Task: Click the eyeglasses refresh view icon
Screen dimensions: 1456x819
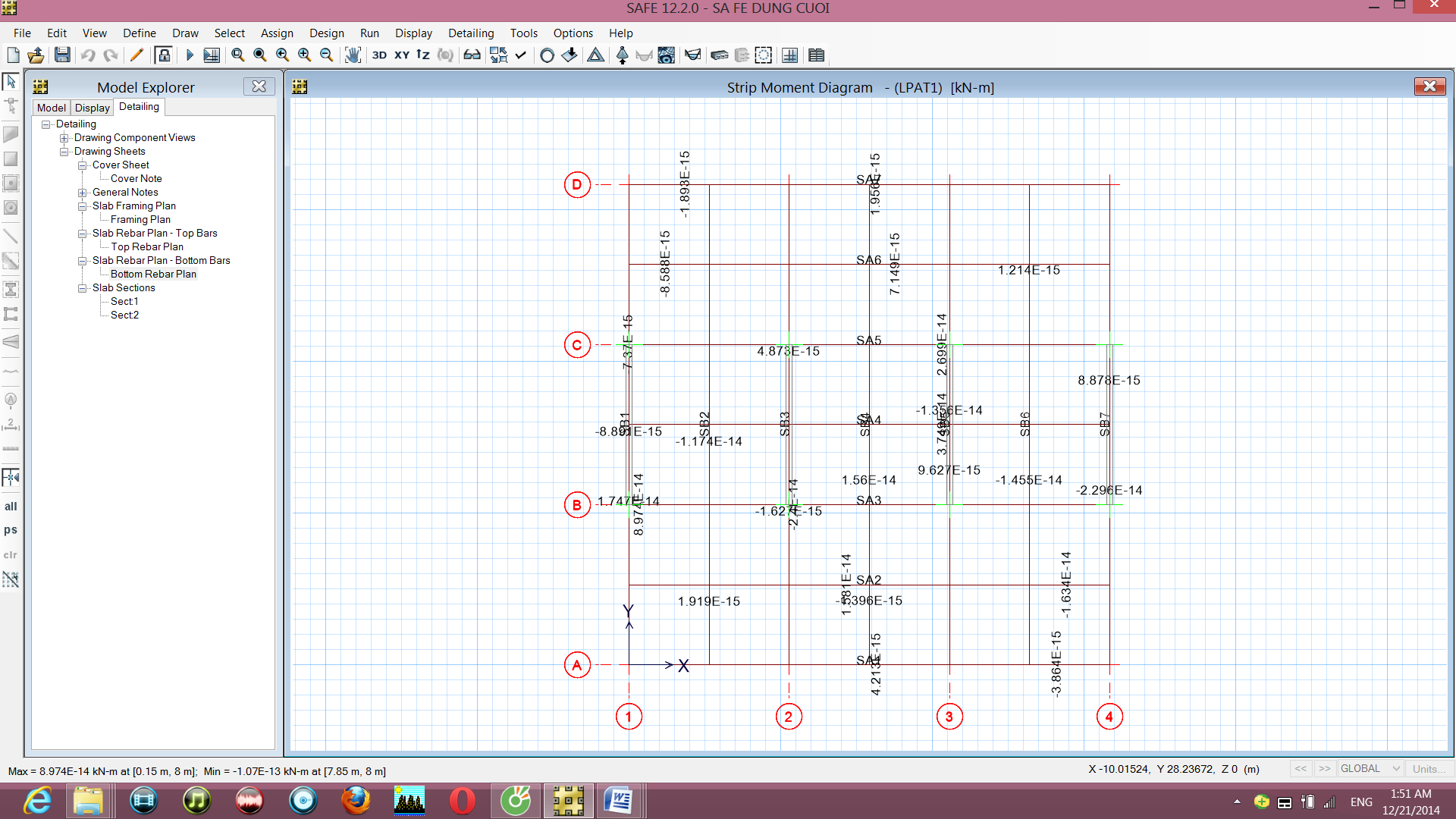Action: coord(472,55)
